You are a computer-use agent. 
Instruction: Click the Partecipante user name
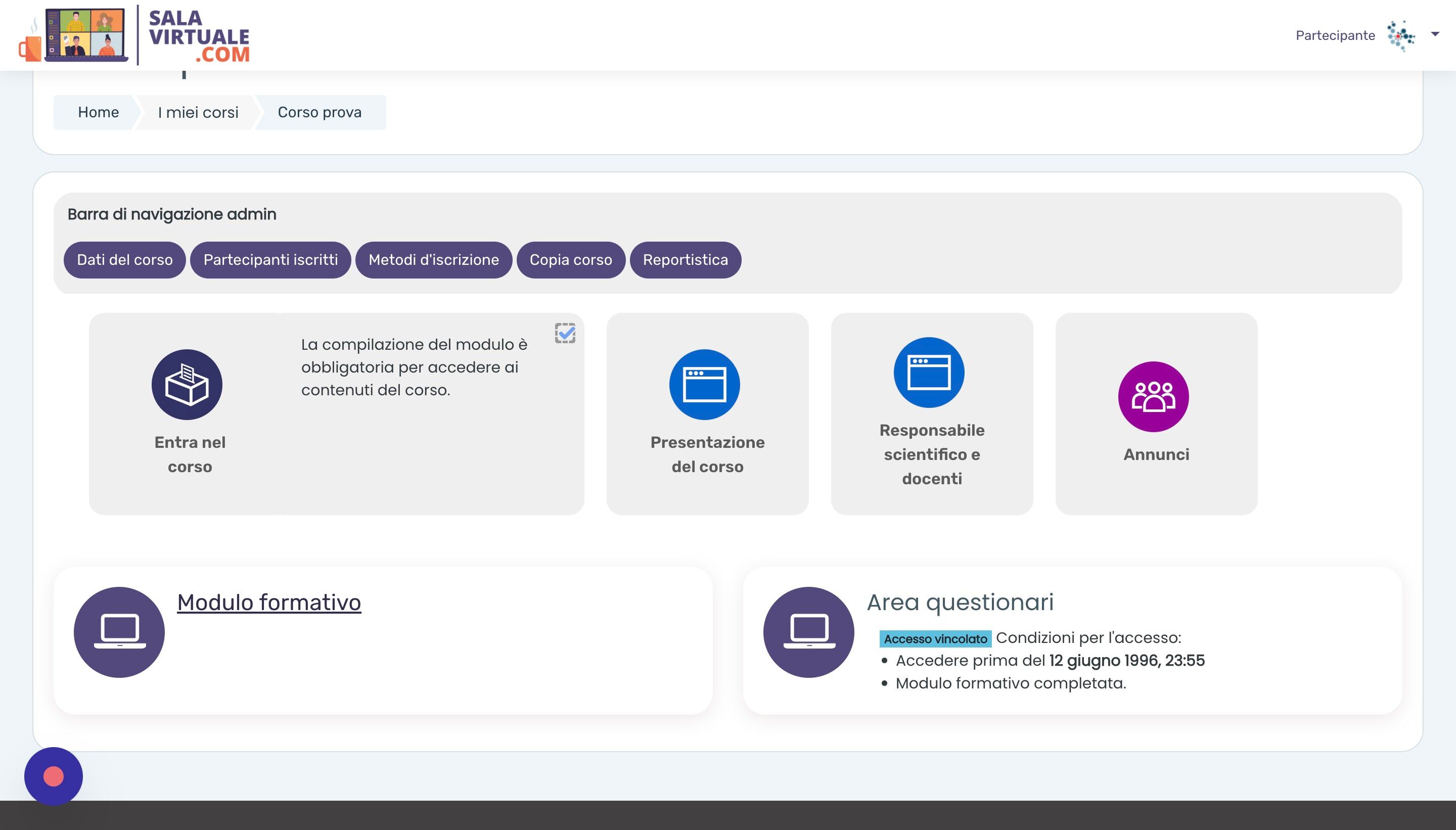click(1335, 35)
